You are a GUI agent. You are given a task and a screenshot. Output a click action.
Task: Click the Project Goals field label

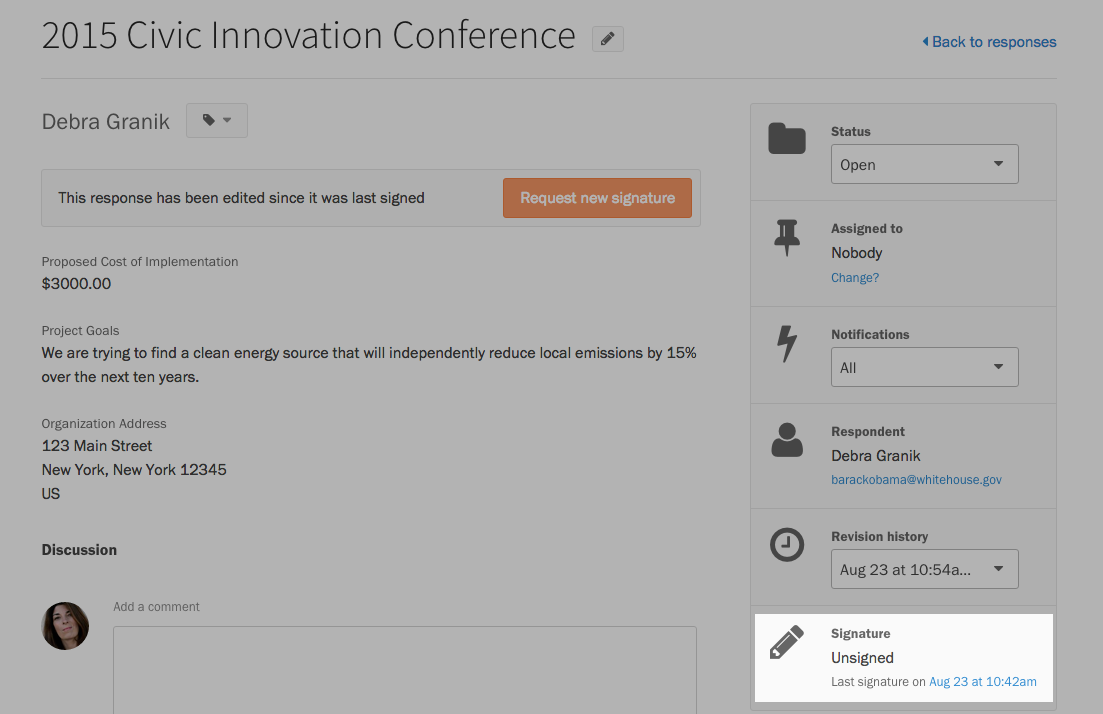[80, 331]
